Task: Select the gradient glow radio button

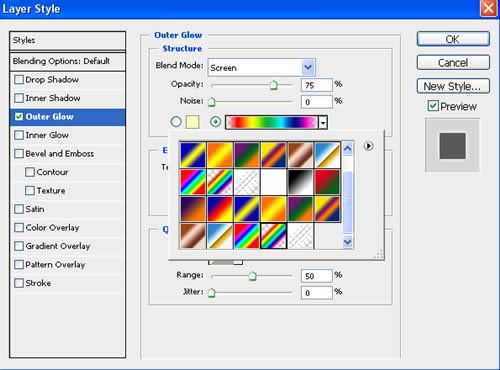Action: (216, 122)
